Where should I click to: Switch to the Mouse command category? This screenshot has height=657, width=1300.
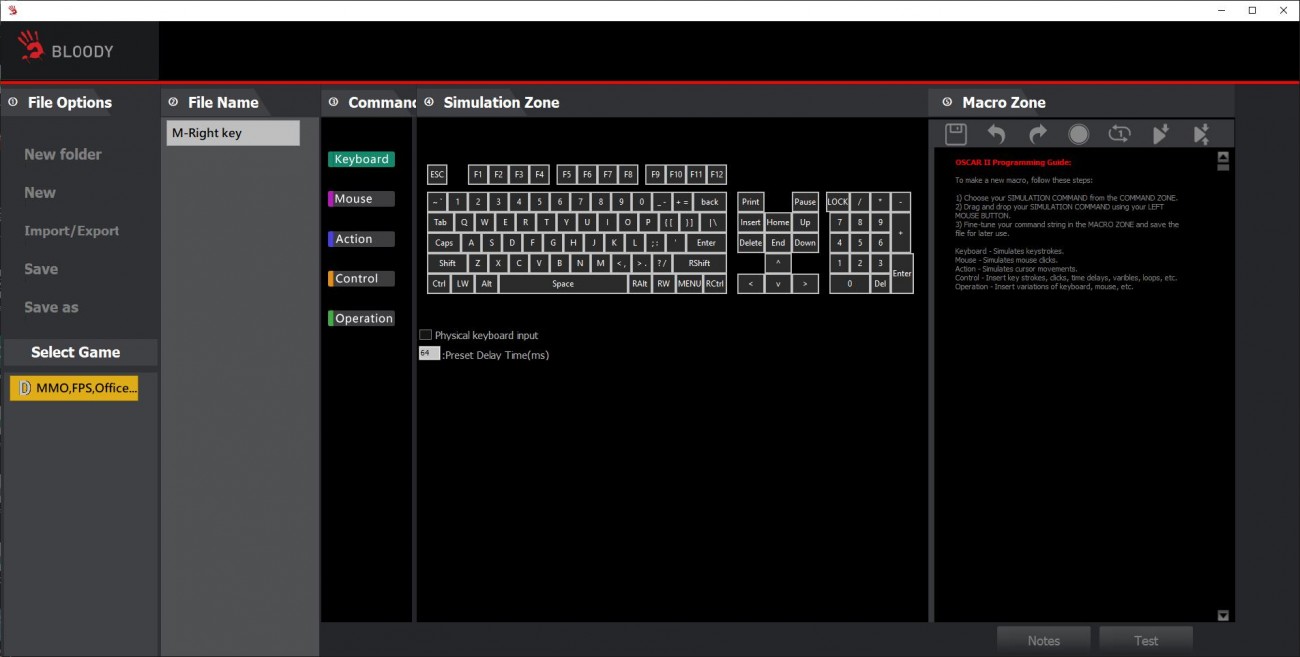click(x=361, y=199)
